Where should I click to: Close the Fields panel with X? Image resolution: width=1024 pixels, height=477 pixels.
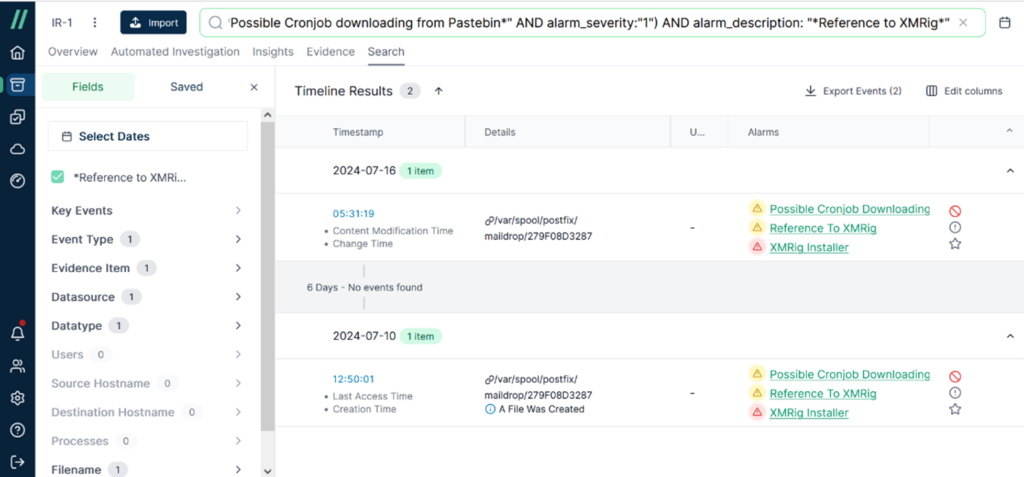click(254, 87)
